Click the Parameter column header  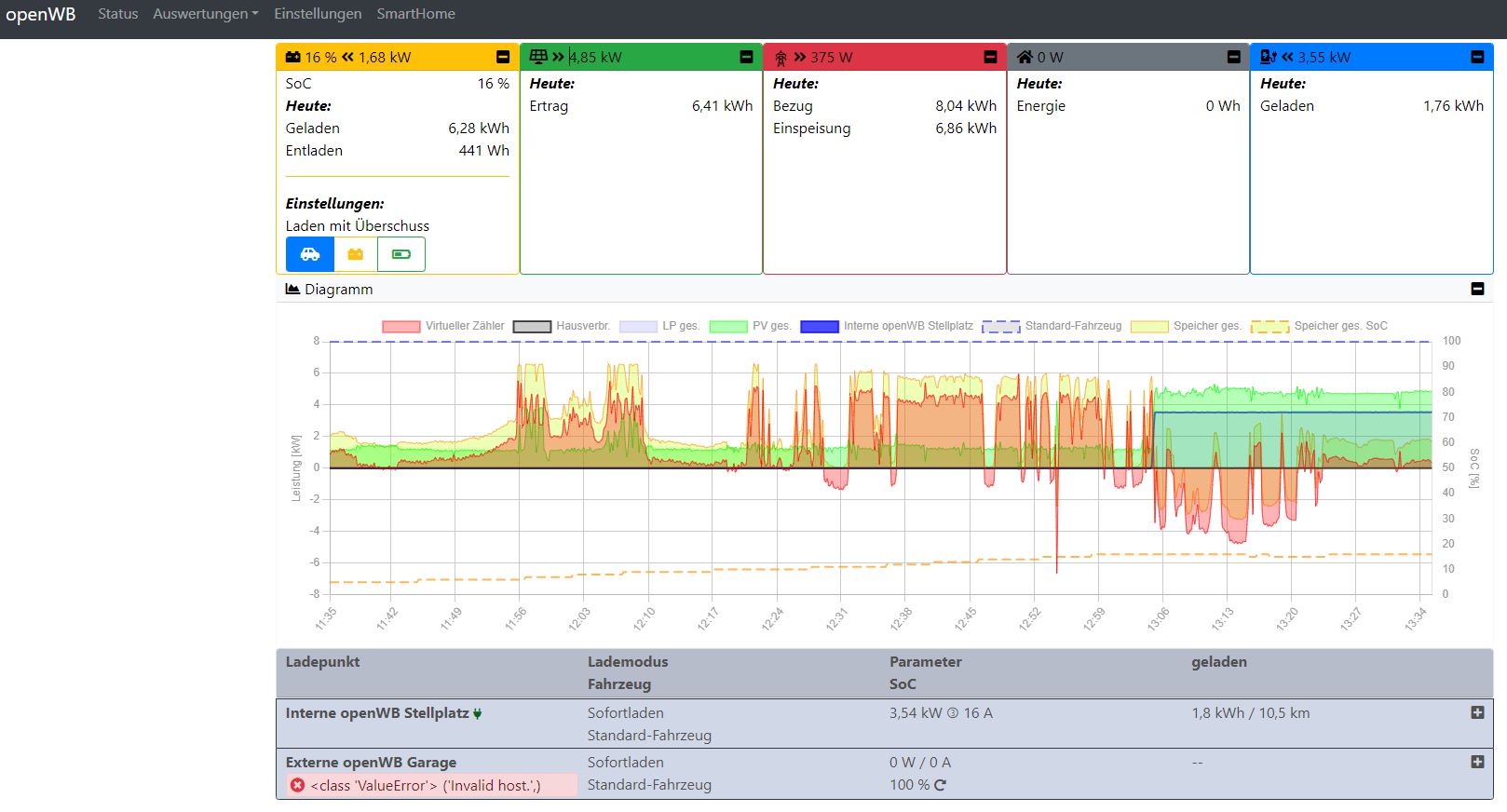point(925,662)
